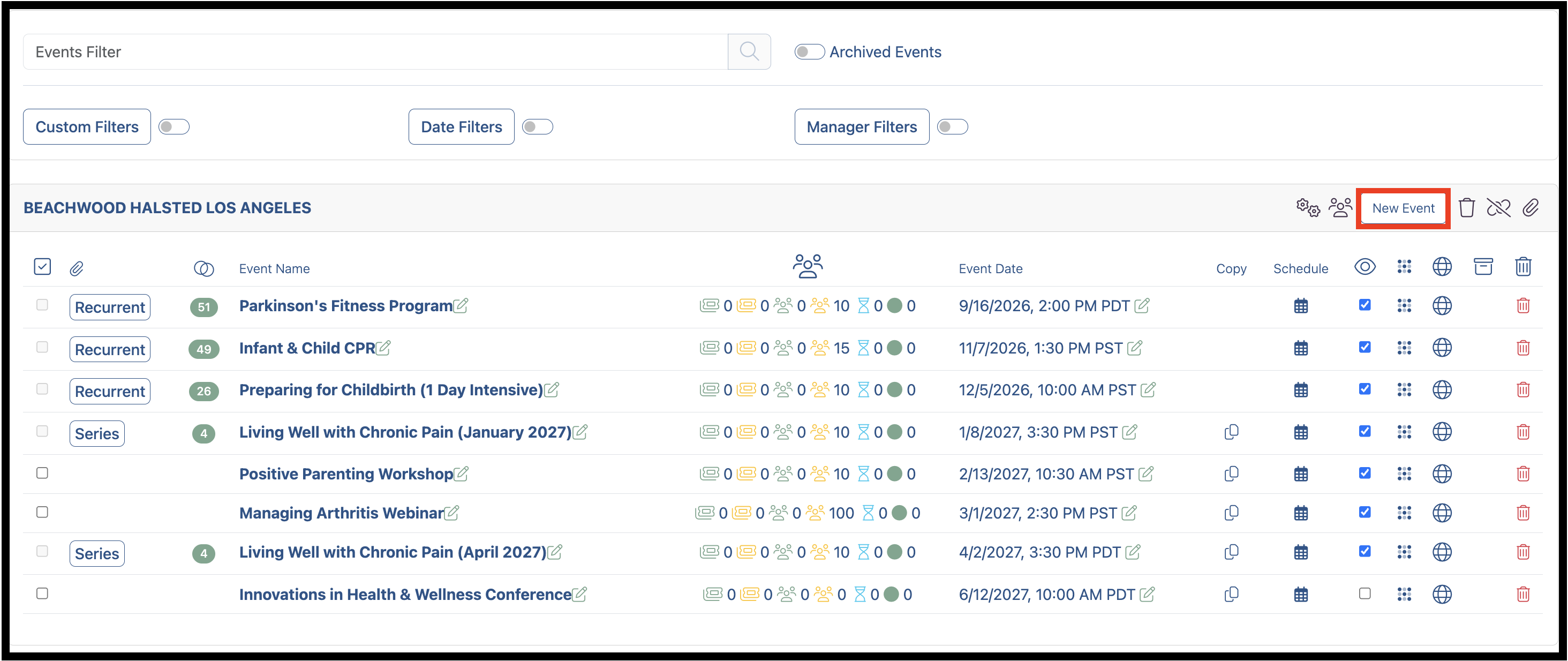Open the Custom Filters button
The height and width of the screenshot is (661, 1568).
coord(87,126)
